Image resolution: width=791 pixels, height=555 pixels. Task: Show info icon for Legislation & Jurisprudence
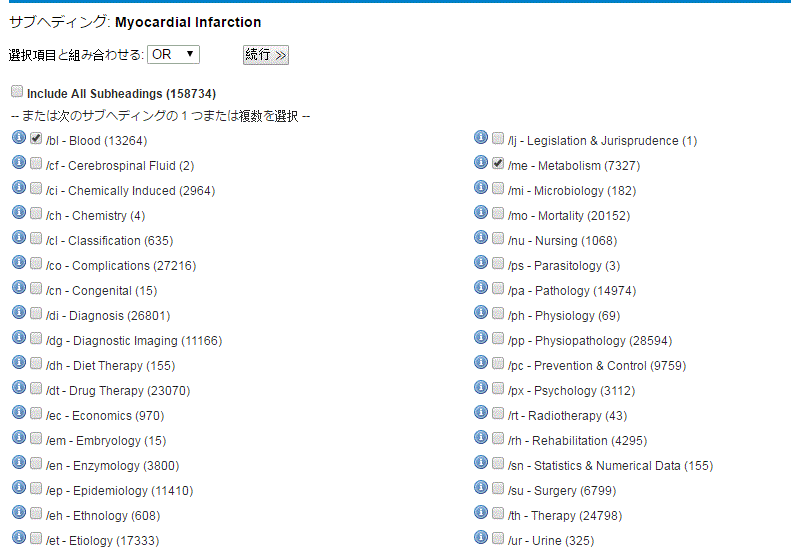click(x=481, y=137)
